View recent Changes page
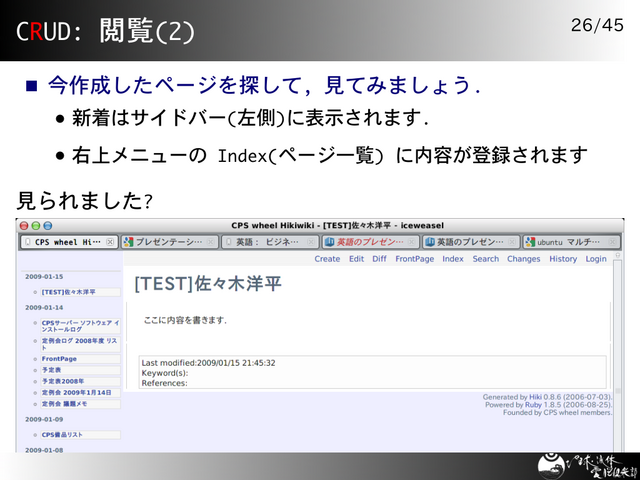 523,259
